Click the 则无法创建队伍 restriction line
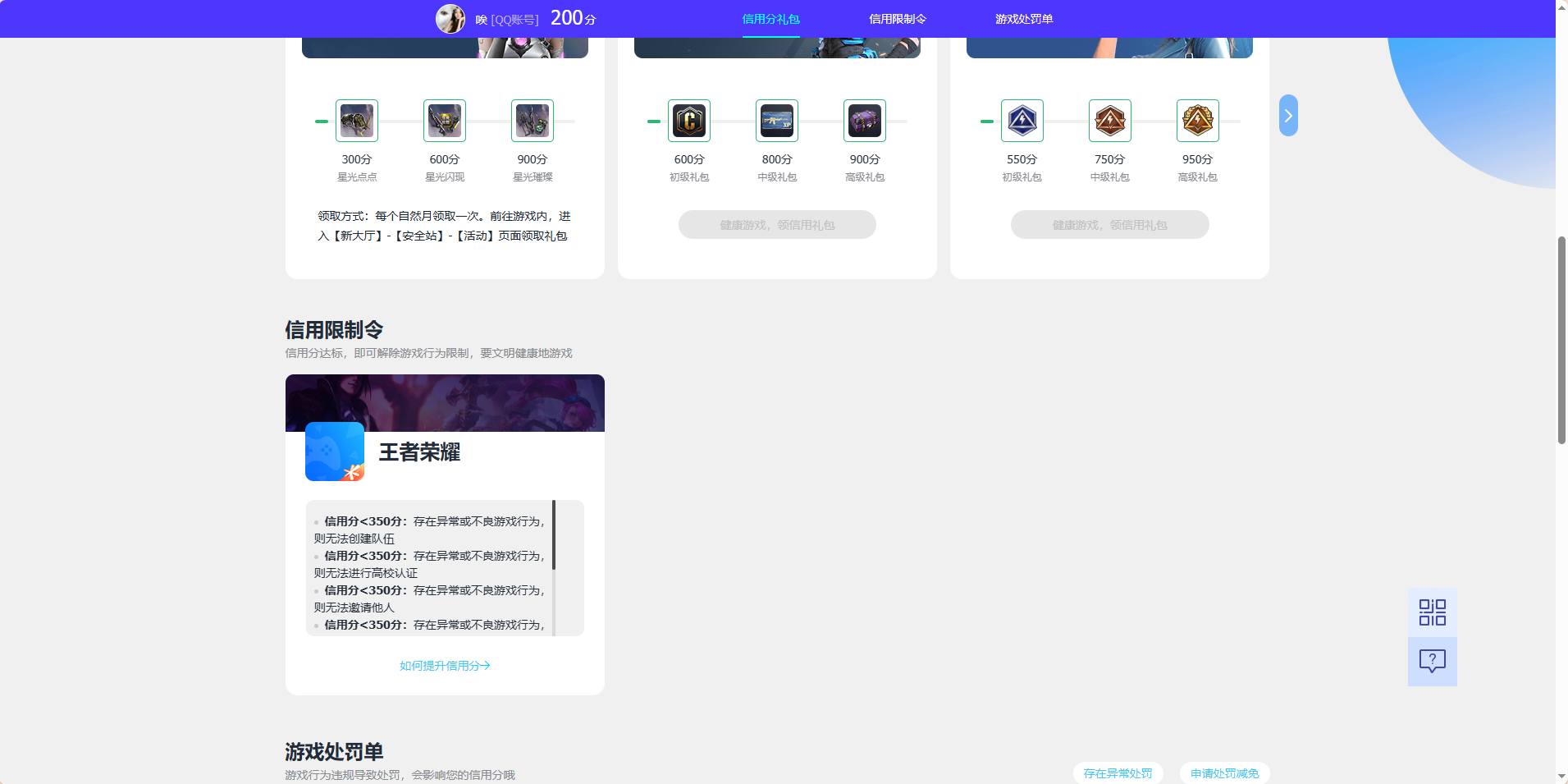 click(354, 539)
